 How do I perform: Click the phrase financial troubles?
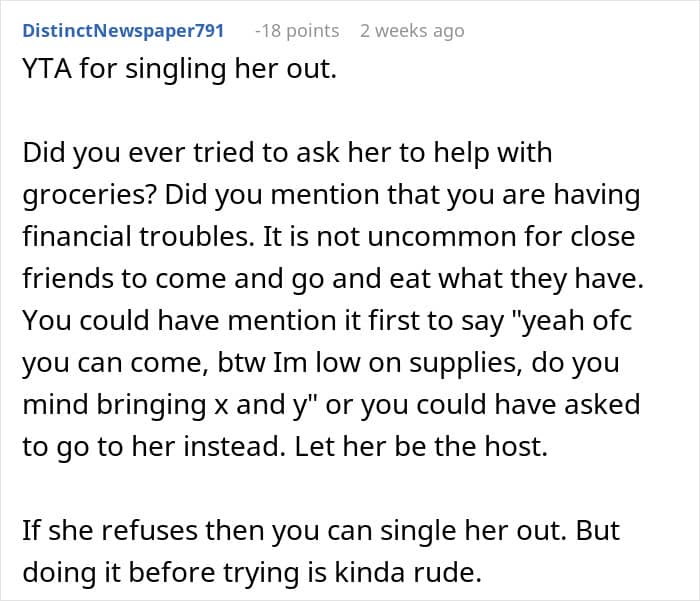(x=138, y=236)
